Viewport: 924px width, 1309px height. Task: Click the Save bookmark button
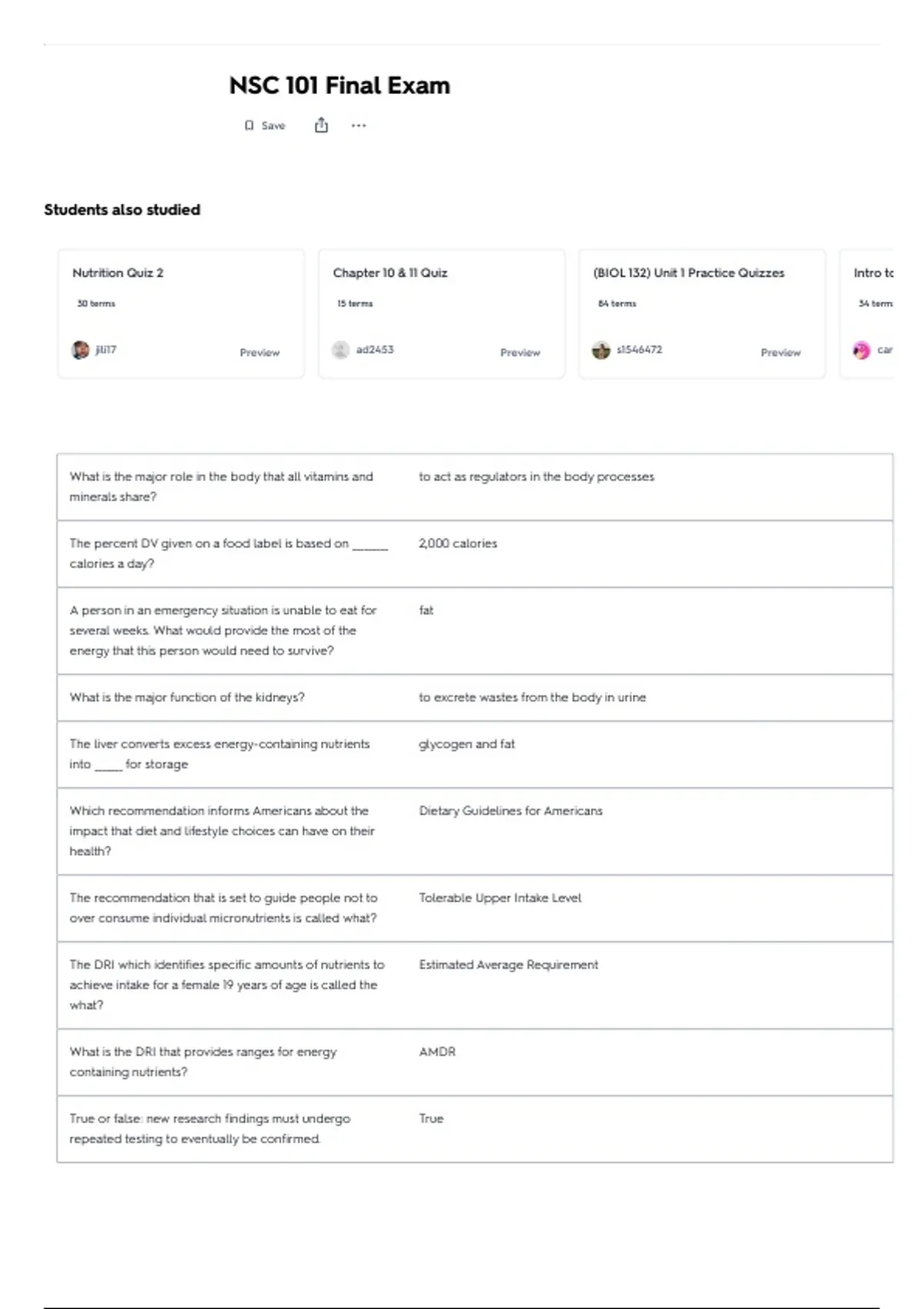265,126
